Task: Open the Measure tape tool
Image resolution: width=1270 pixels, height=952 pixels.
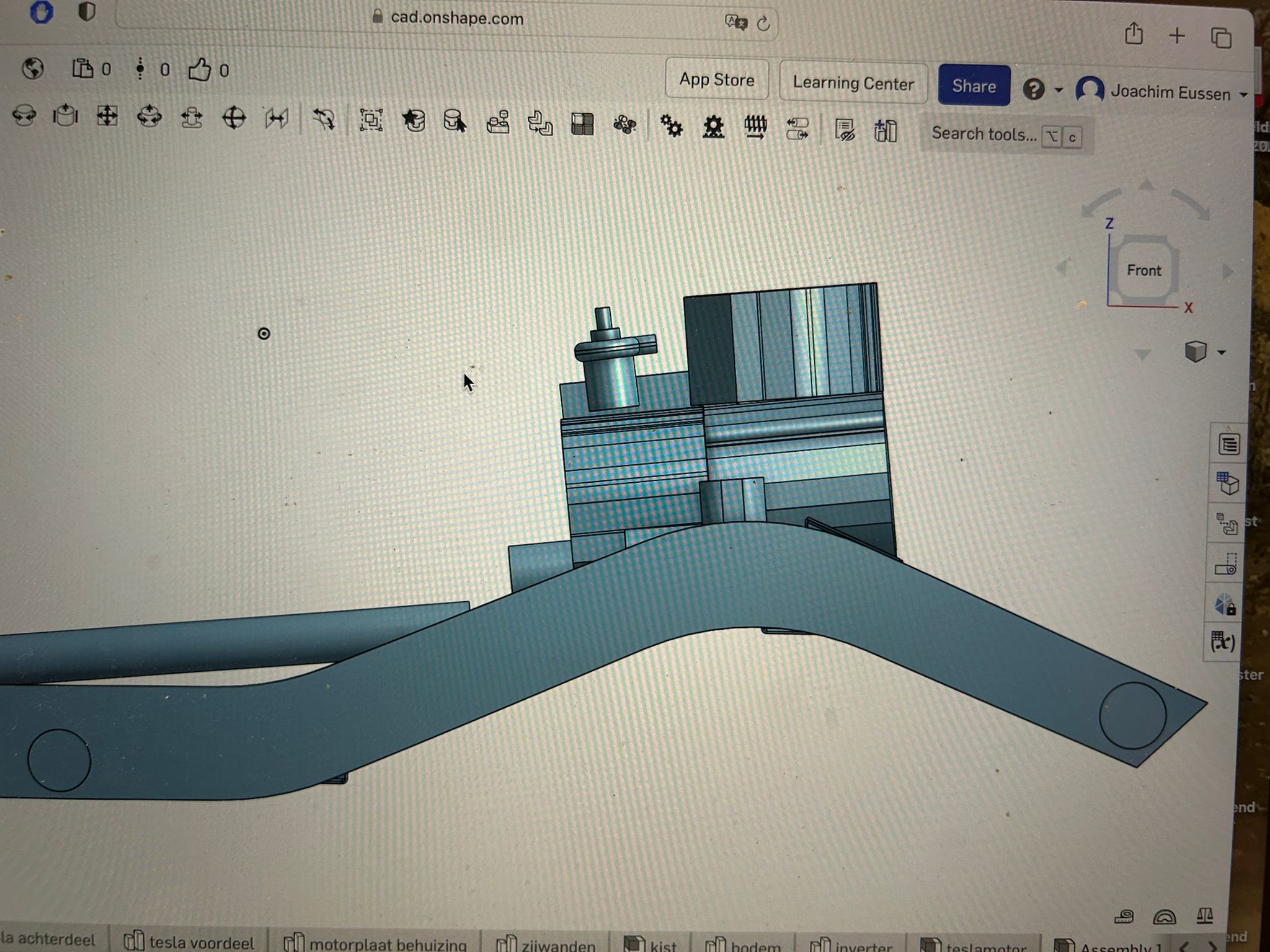Action: (x=1124, y=915)
